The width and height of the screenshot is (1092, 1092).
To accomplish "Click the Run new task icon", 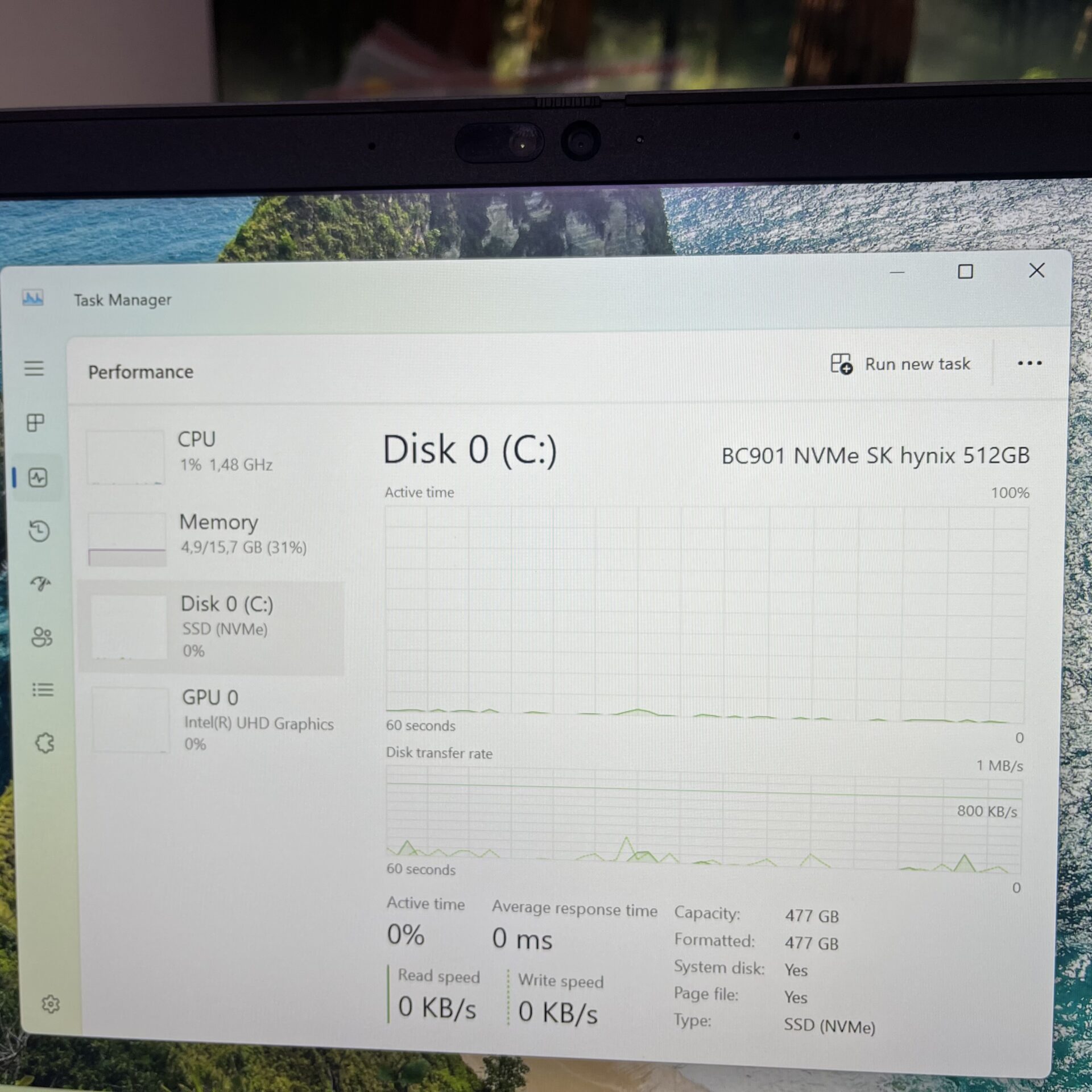I will click(x=841, y=364).
